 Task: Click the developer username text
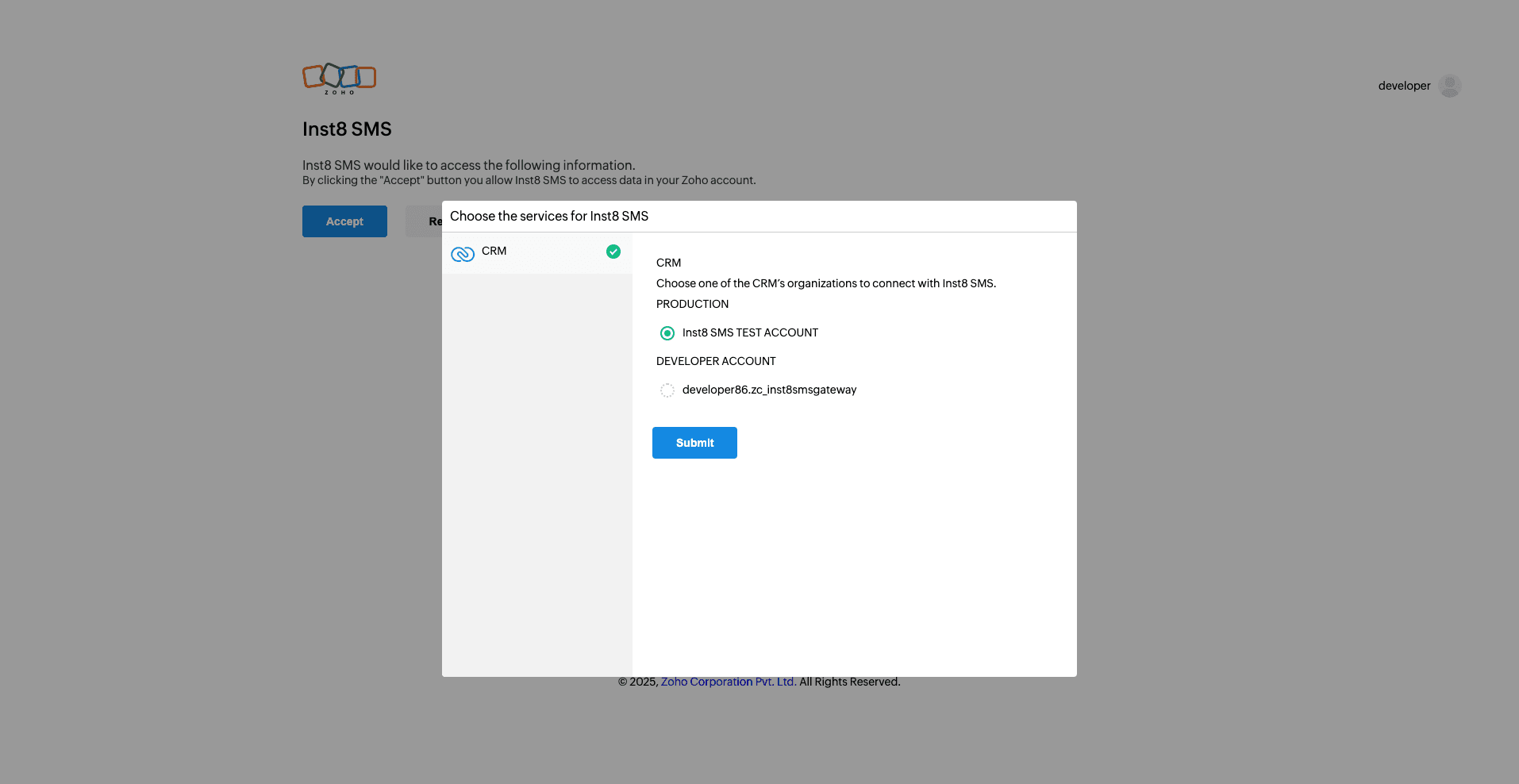pos(1404,86)
